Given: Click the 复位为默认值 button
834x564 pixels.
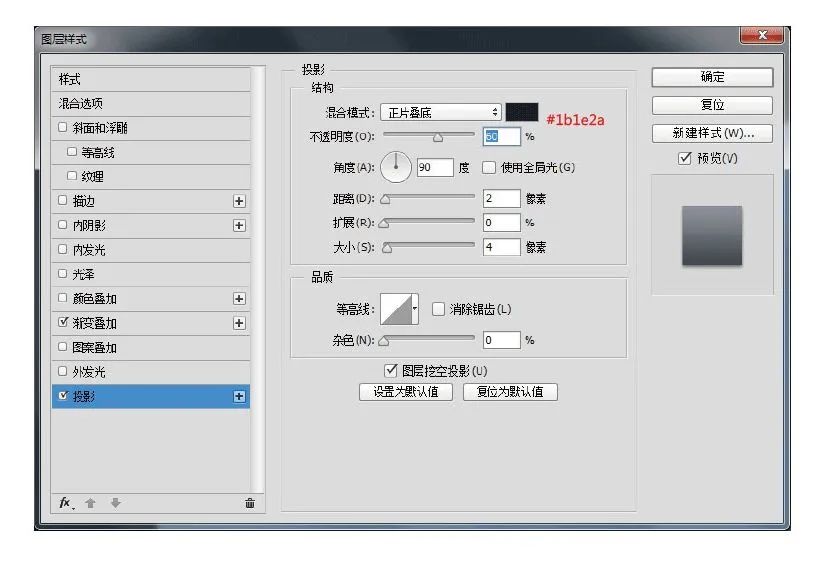Looking at the screenshot, I should point(510,392).
